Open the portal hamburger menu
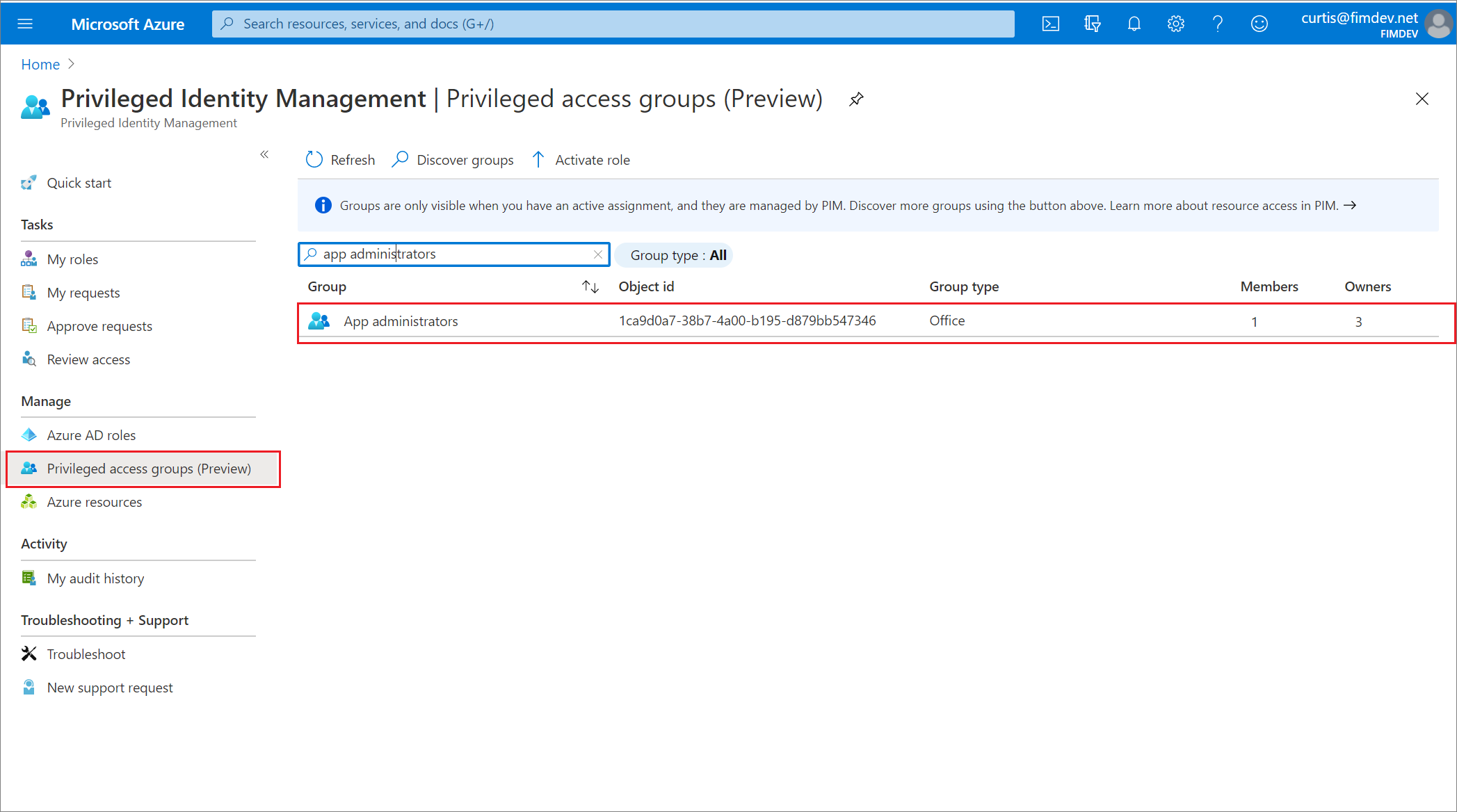Screen dimensions: 1457x812 [25, 24]
